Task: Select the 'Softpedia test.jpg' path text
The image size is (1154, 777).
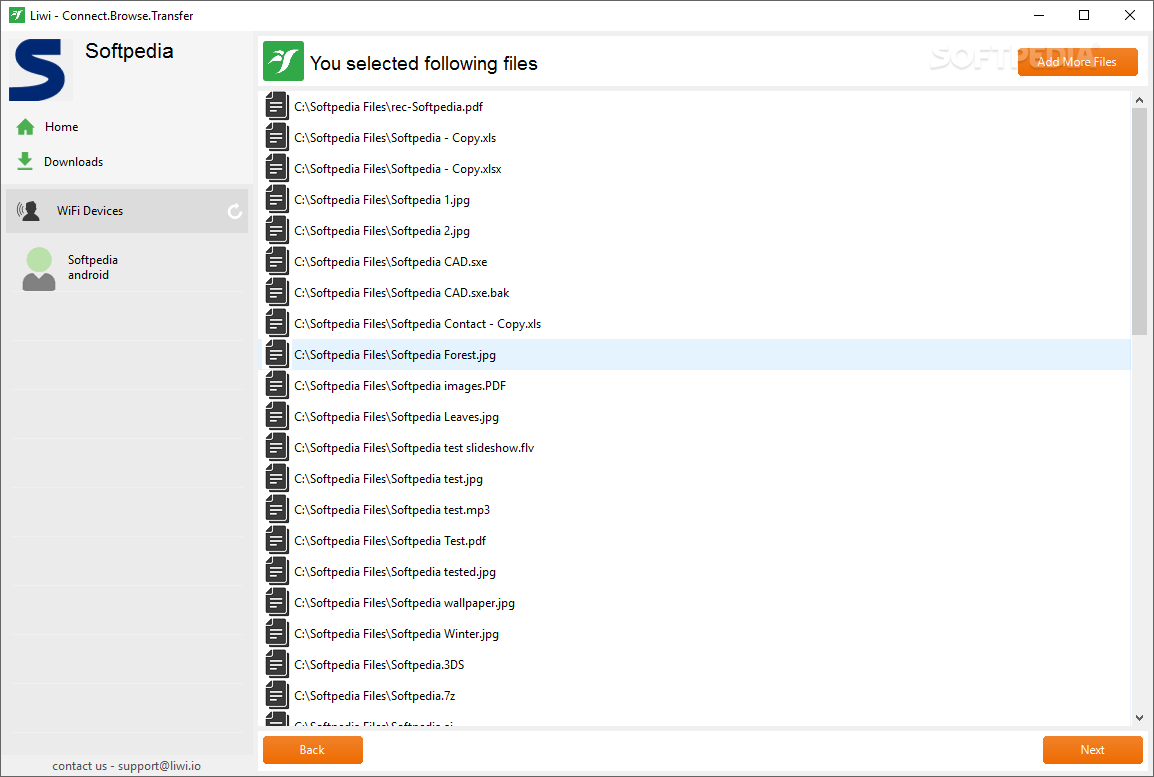Action: 389,478
